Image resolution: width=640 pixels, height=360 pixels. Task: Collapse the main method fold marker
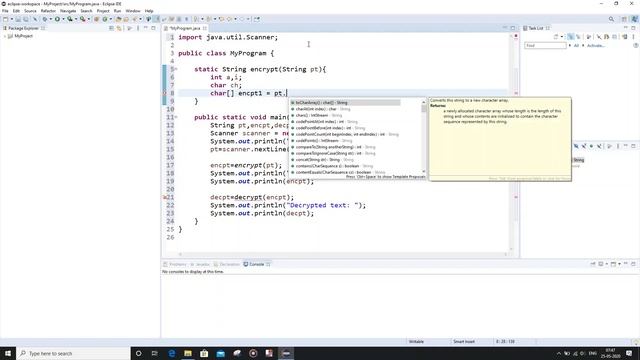coord(176,117)
